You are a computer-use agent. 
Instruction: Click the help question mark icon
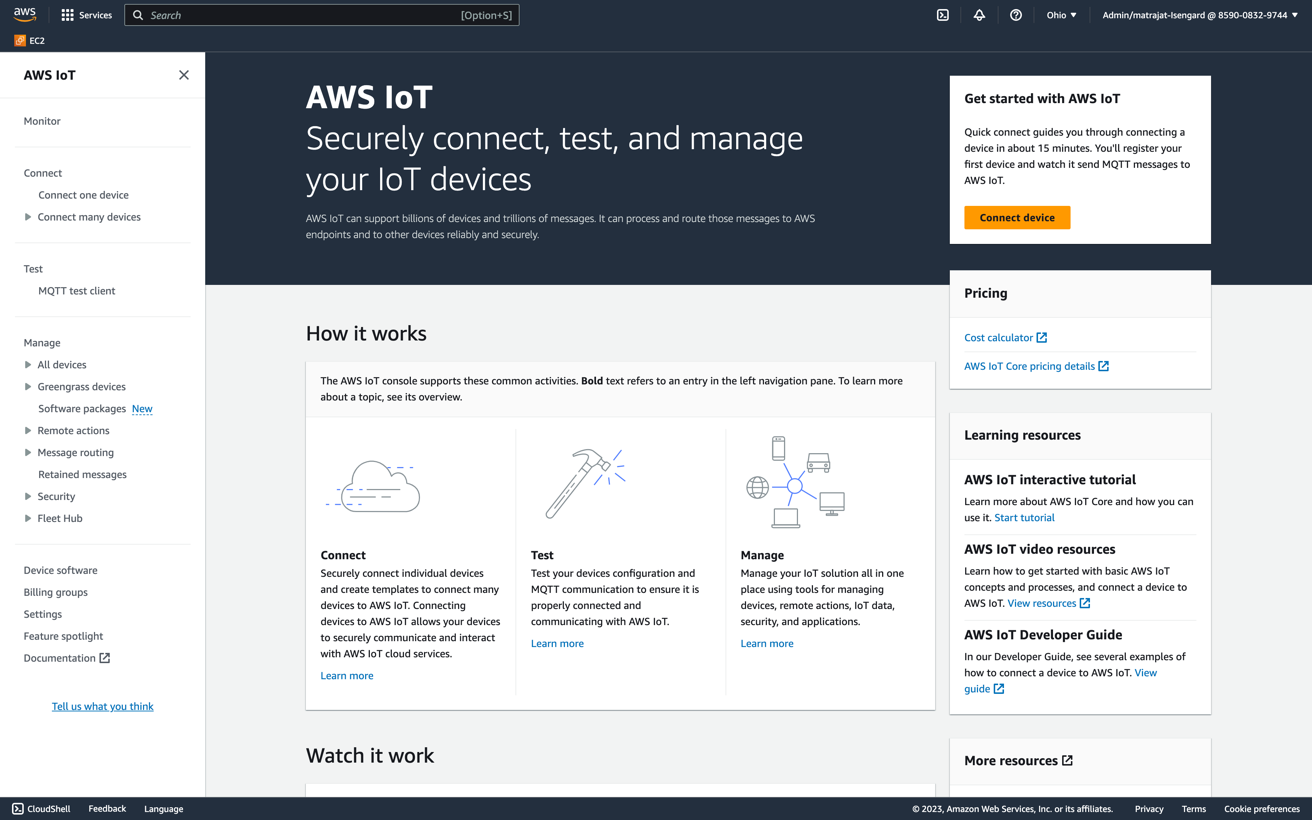click(1015, 14)
